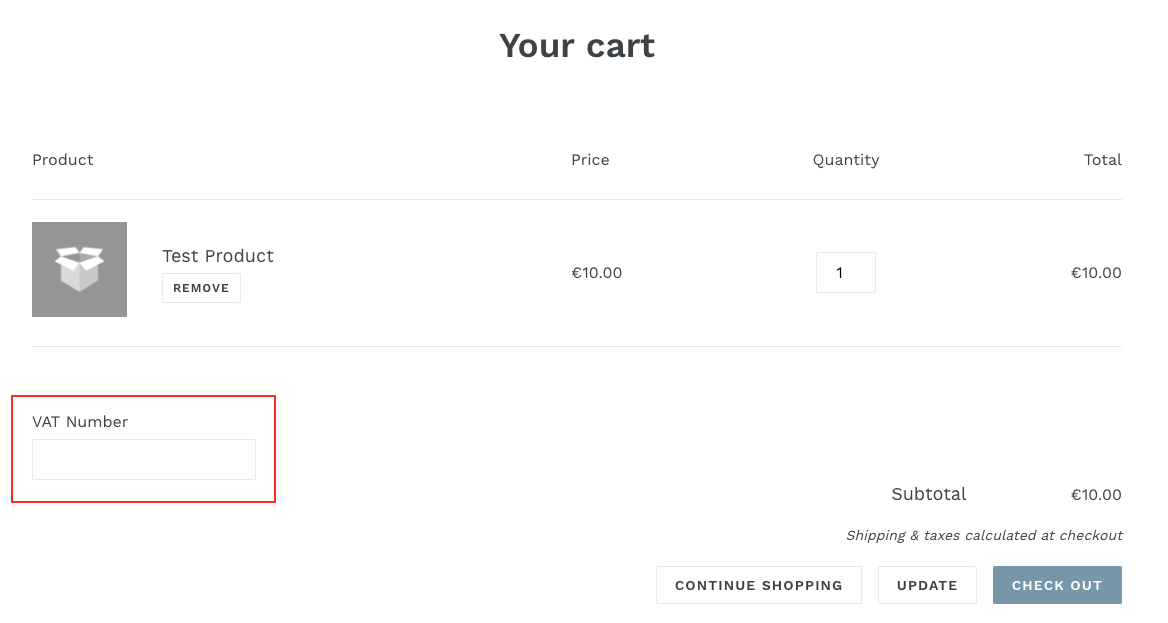1168x623 pixels.
Task: Click the Subtotal label
Action: (x=929, y=494)
